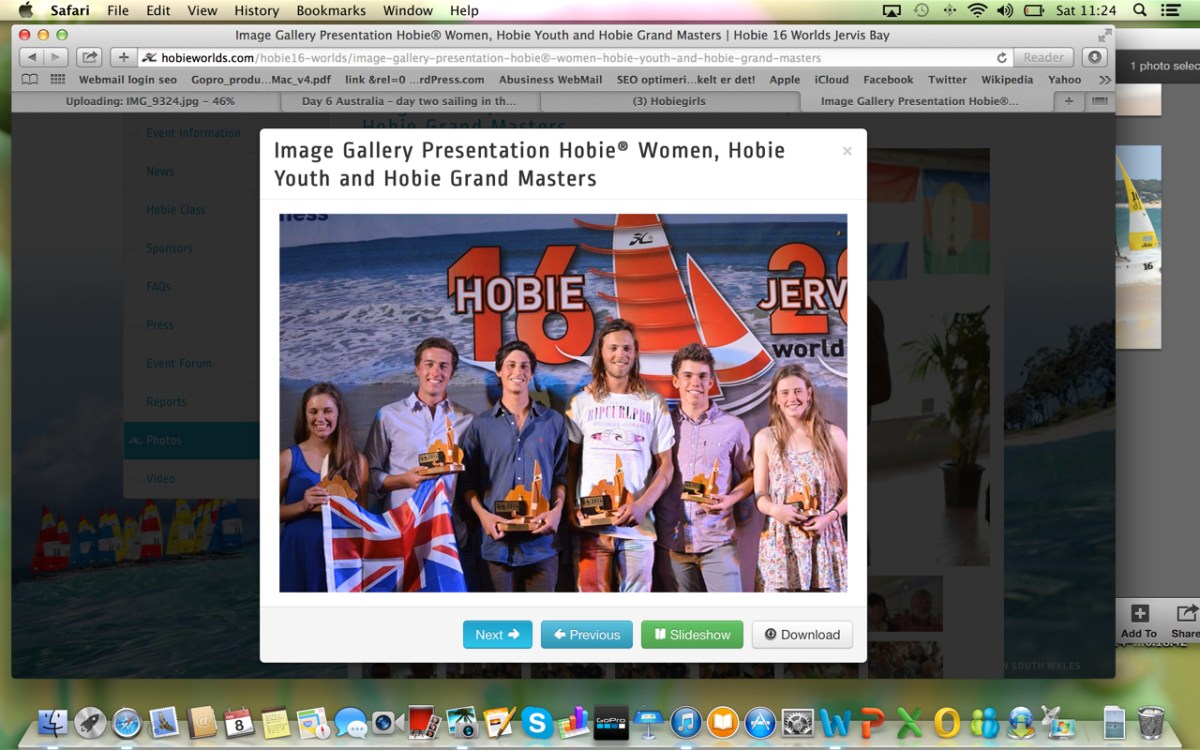The image size is (1200, 750).
Task: Go back using the Safari back arrow
Action: [31, 58]
